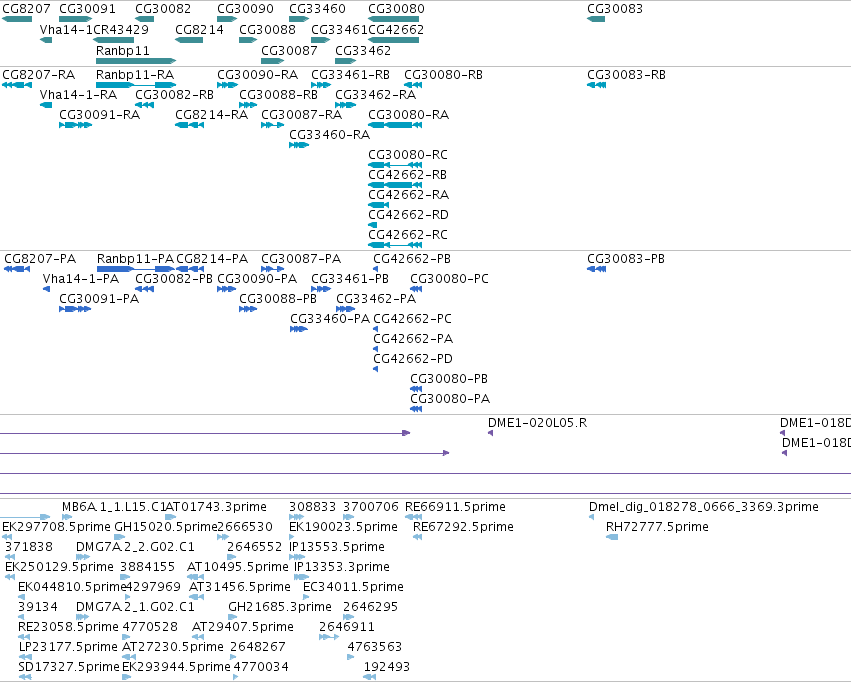Click the CG30088-PB protein label
851x682 pixels.
[x=278, y=298]
